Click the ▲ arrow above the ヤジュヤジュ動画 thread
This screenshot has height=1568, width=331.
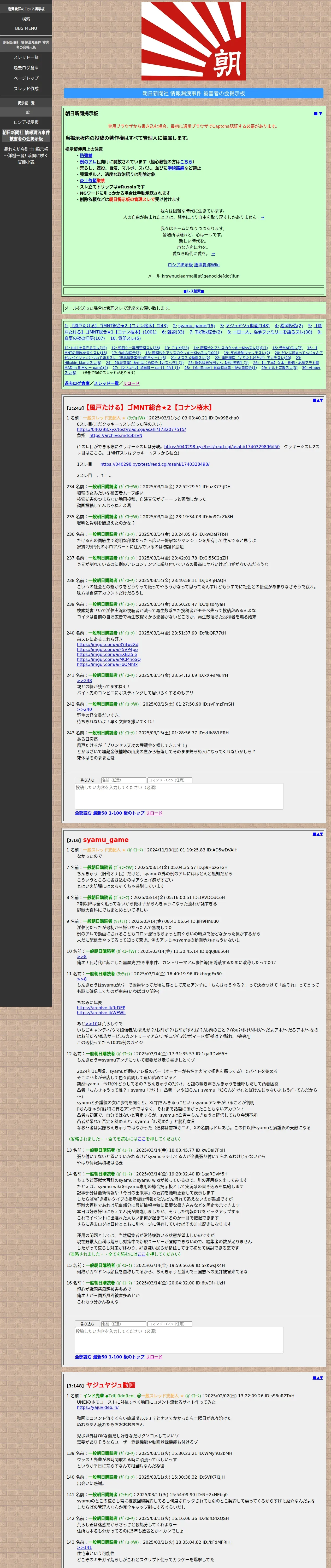tap(318, 1377)
